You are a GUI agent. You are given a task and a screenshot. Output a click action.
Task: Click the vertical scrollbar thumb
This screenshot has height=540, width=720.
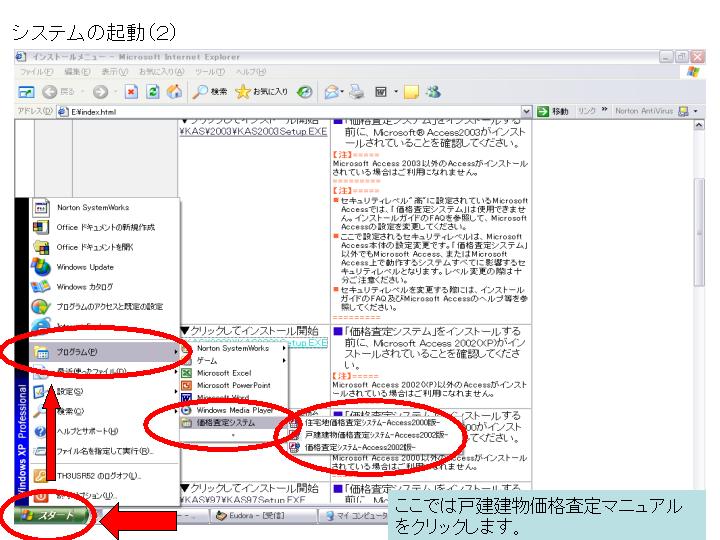699,232
